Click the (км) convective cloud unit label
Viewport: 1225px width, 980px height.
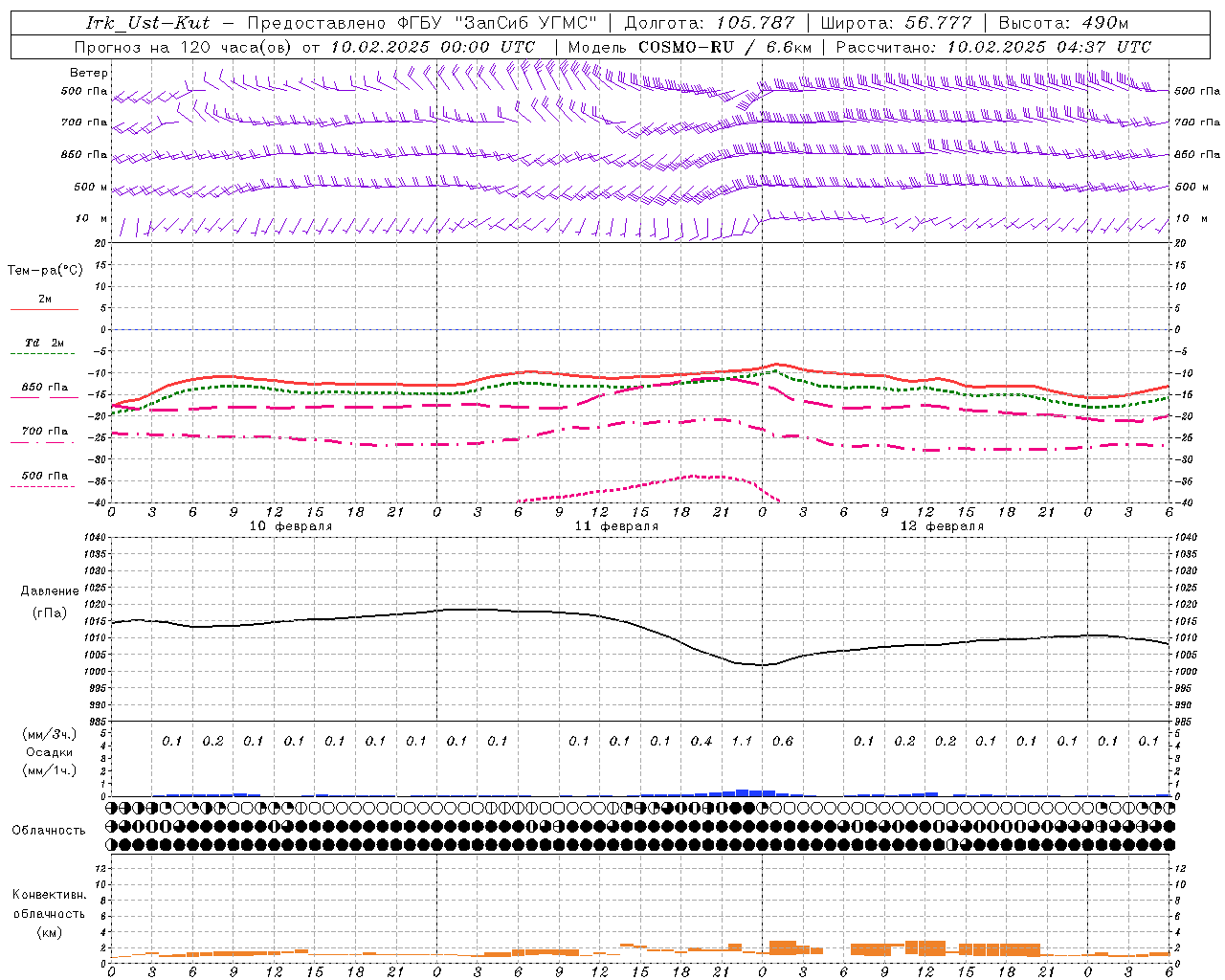(49, 931)
